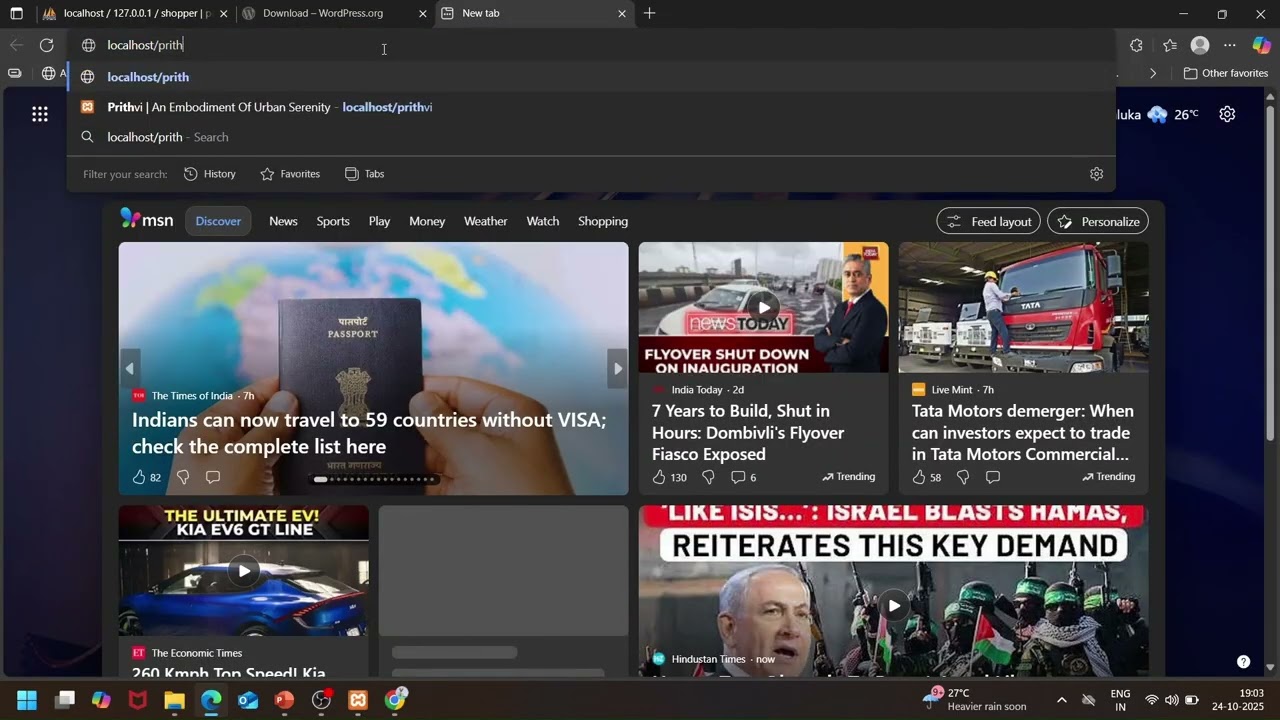The image size is (1280, 720).
Task: Open the browser profile avatar
Action: (1200, 45)
